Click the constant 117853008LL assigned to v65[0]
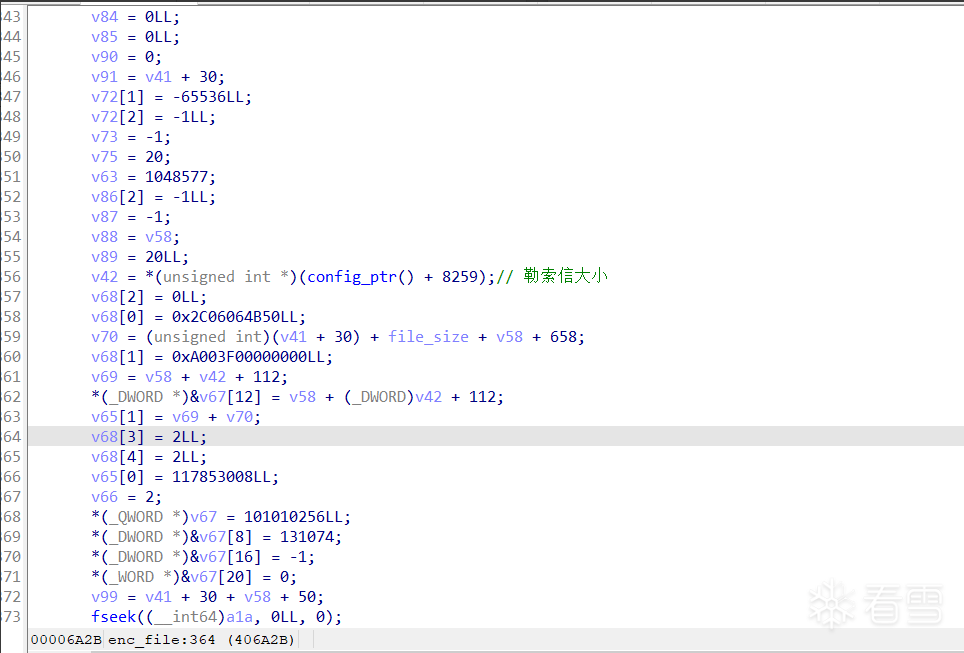This screenshot has width=964, height=653. pyautogui.click(x=221, y=477)
